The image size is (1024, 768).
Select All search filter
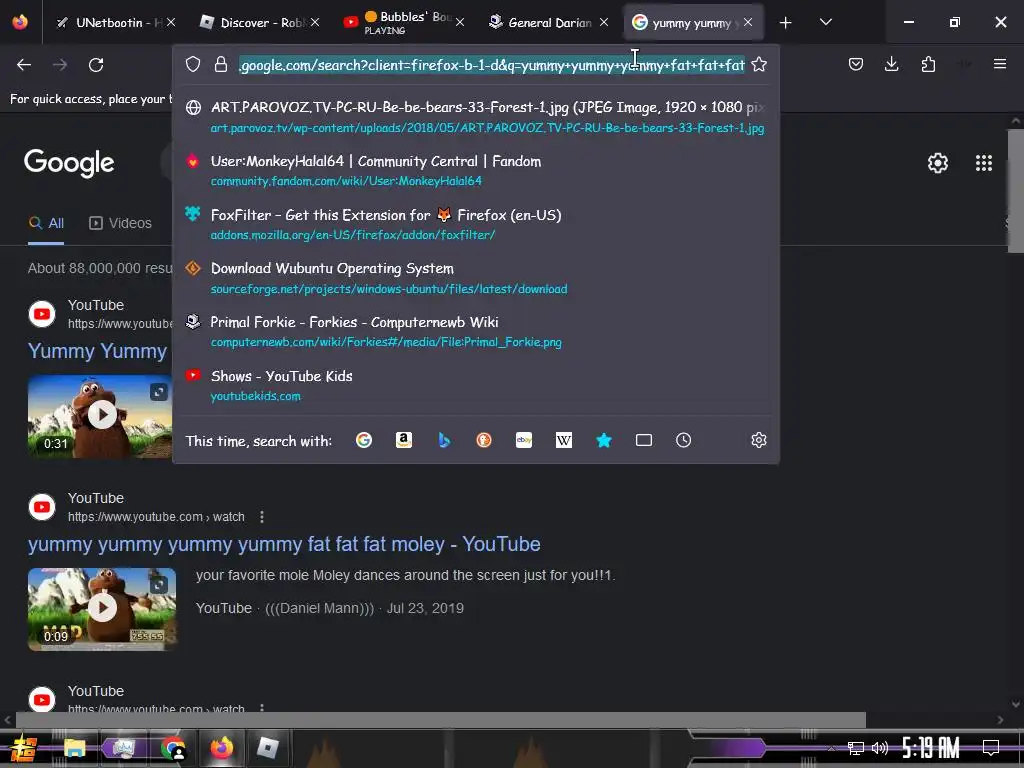(x=46, y=223)
